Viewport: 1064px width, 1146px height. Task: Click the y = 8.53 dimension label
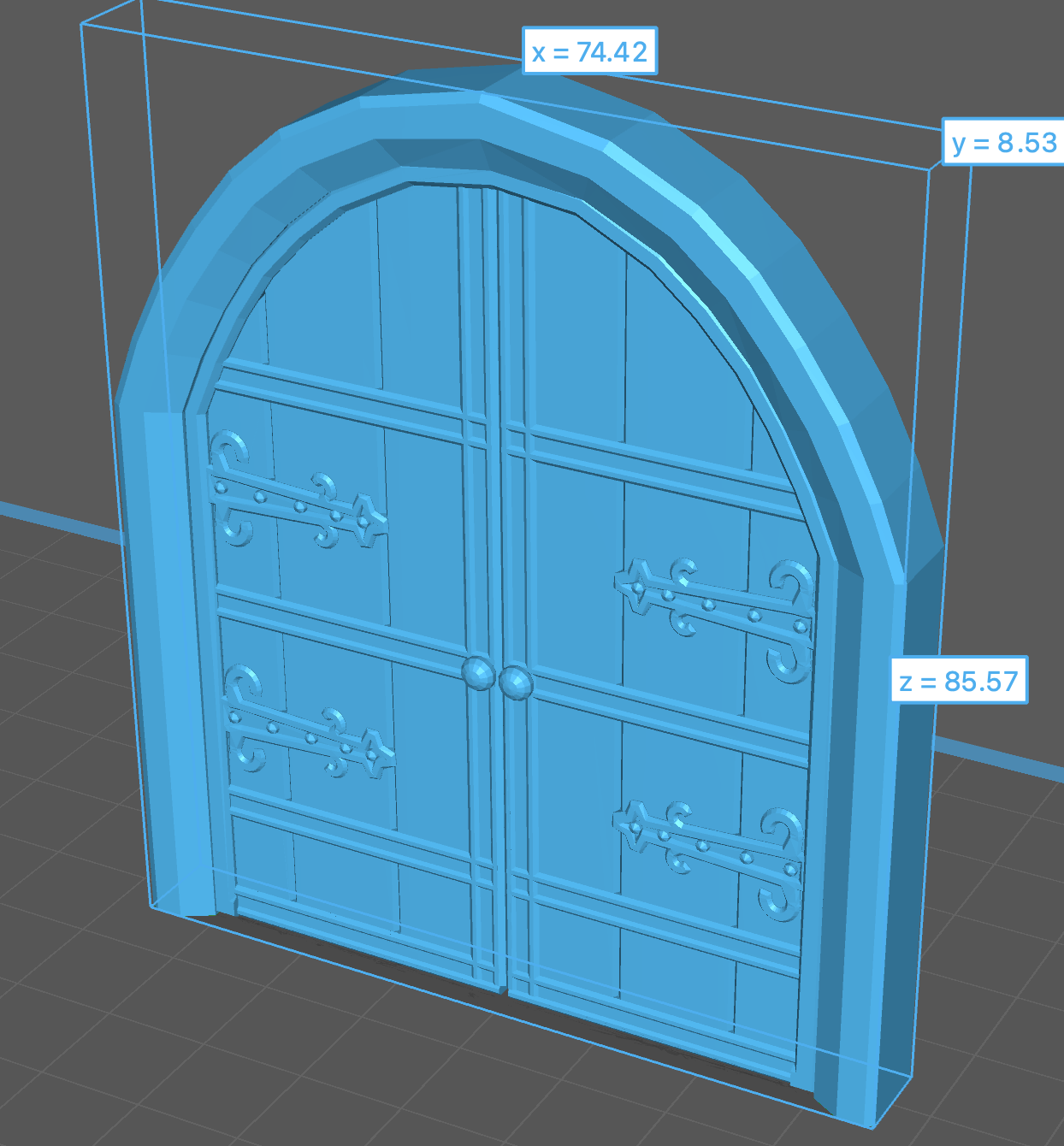[x=1004, y=142]
